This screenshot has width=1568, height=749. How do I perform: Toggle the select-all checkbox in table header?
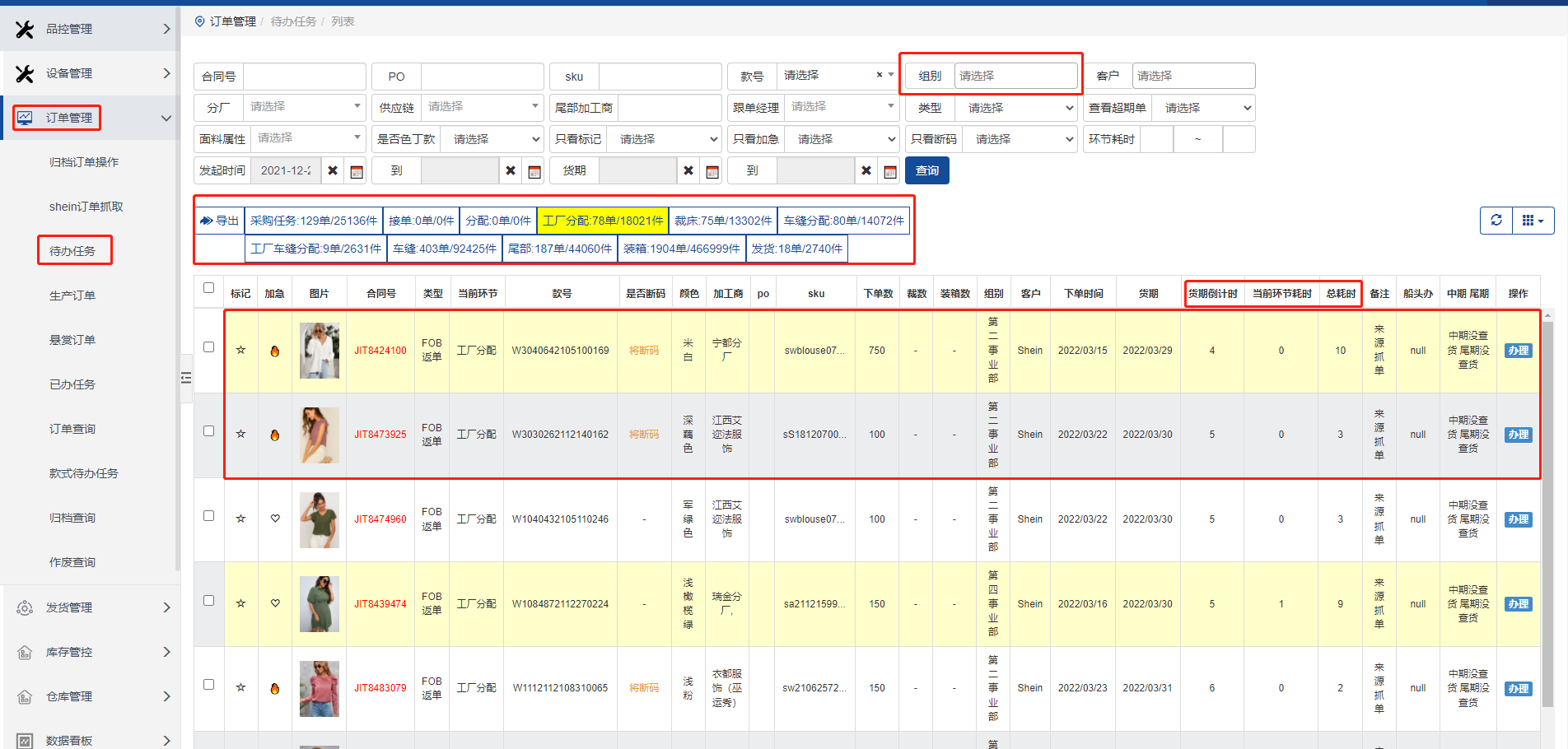(209, 288)
